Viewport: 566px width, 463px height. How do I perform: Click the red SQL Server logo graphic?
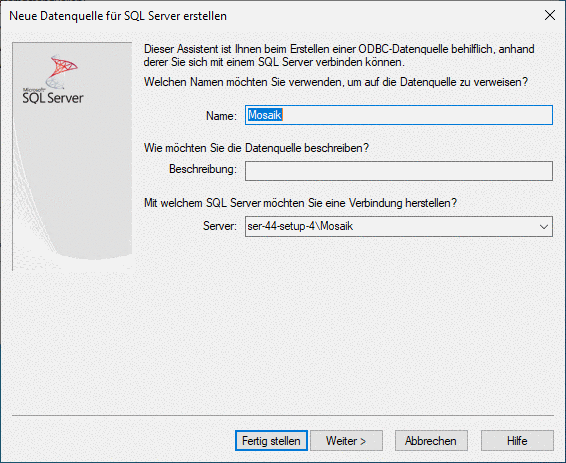[61, 71]
